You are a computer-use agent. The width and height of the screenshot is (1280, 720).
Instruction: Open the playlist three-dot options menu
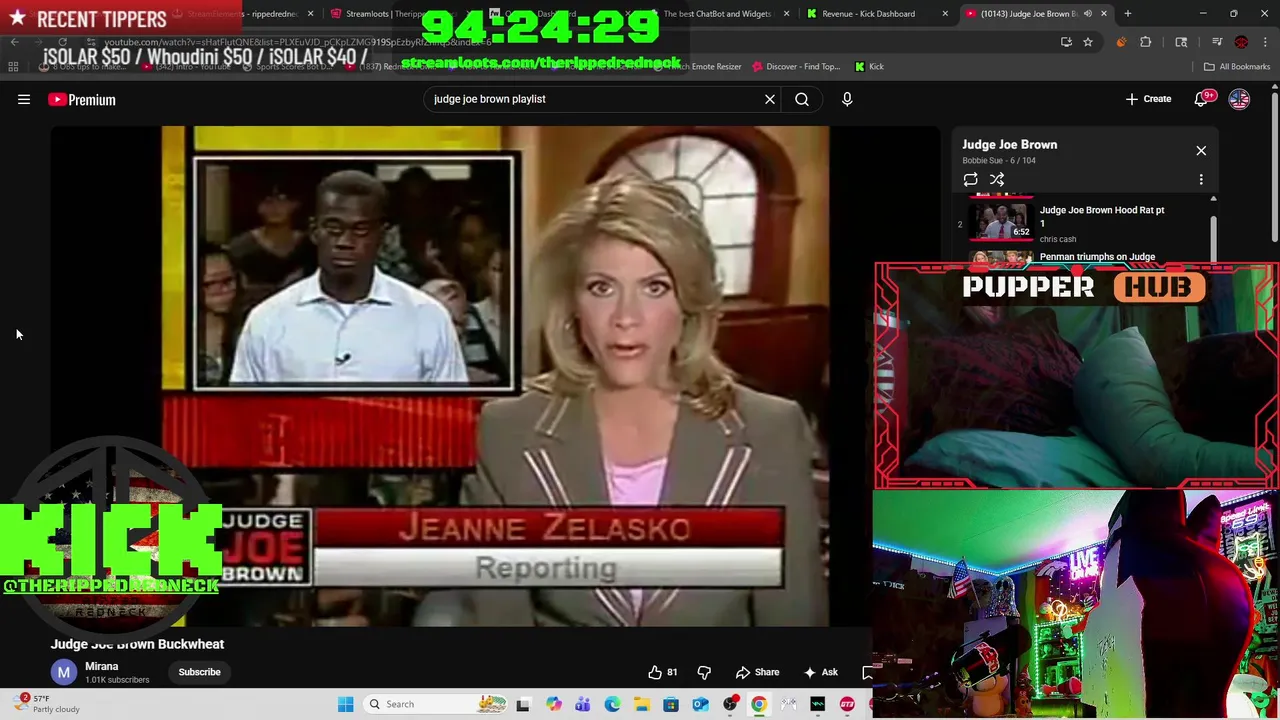1201,180
